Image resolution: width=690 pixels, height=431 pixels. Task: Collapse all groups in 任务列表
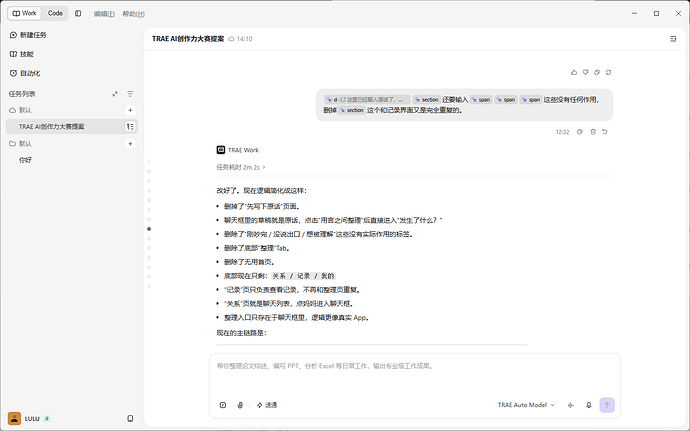click(x=115, y=94)
